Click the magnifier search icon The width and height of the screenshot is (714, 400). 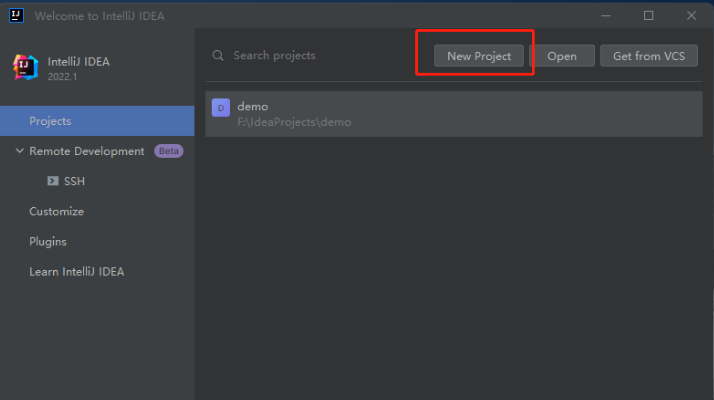coord(218,56)
